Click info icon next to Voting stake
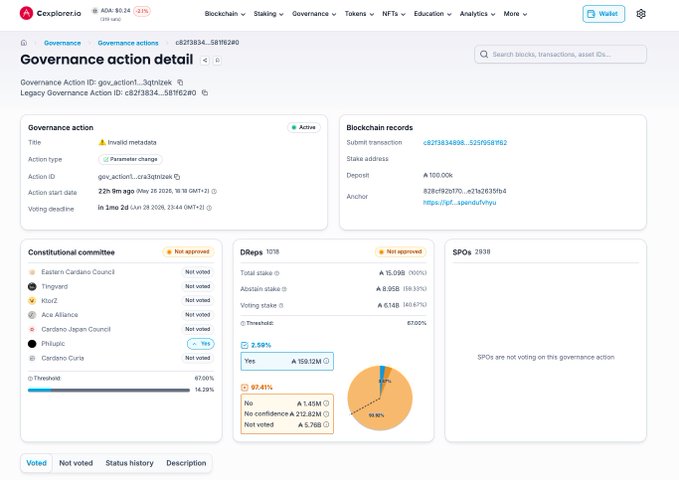This screenshot has height=480, width=679. click(281, 305)
